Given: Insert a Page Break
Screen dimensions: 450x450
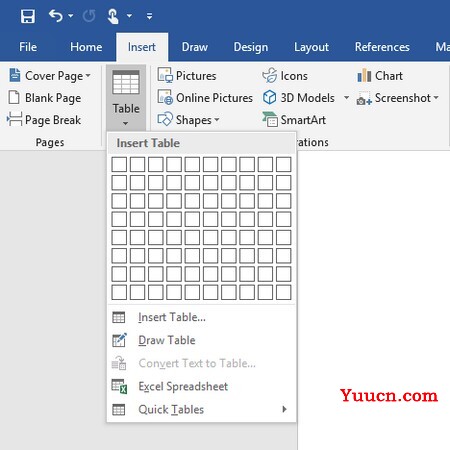Looking at the screenshot, I should 44,120.
